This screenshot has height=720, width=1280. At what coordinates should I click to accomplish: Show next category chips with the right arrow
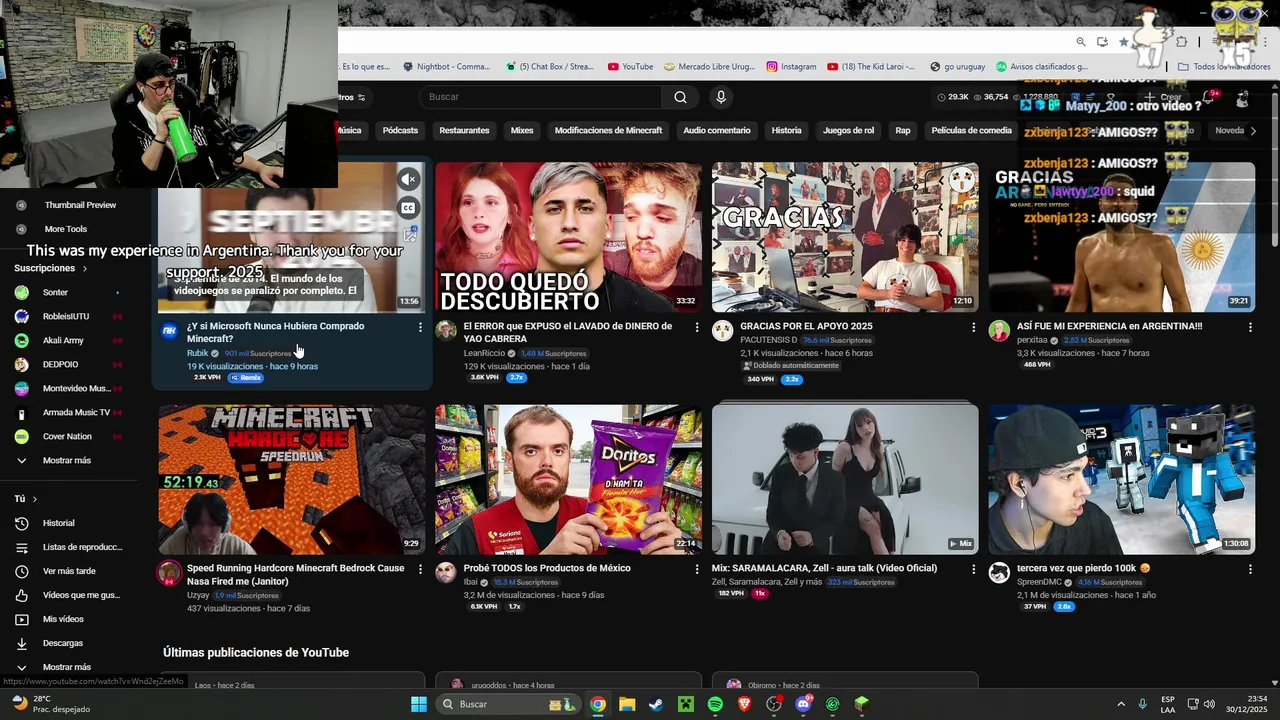point(1253,130)
